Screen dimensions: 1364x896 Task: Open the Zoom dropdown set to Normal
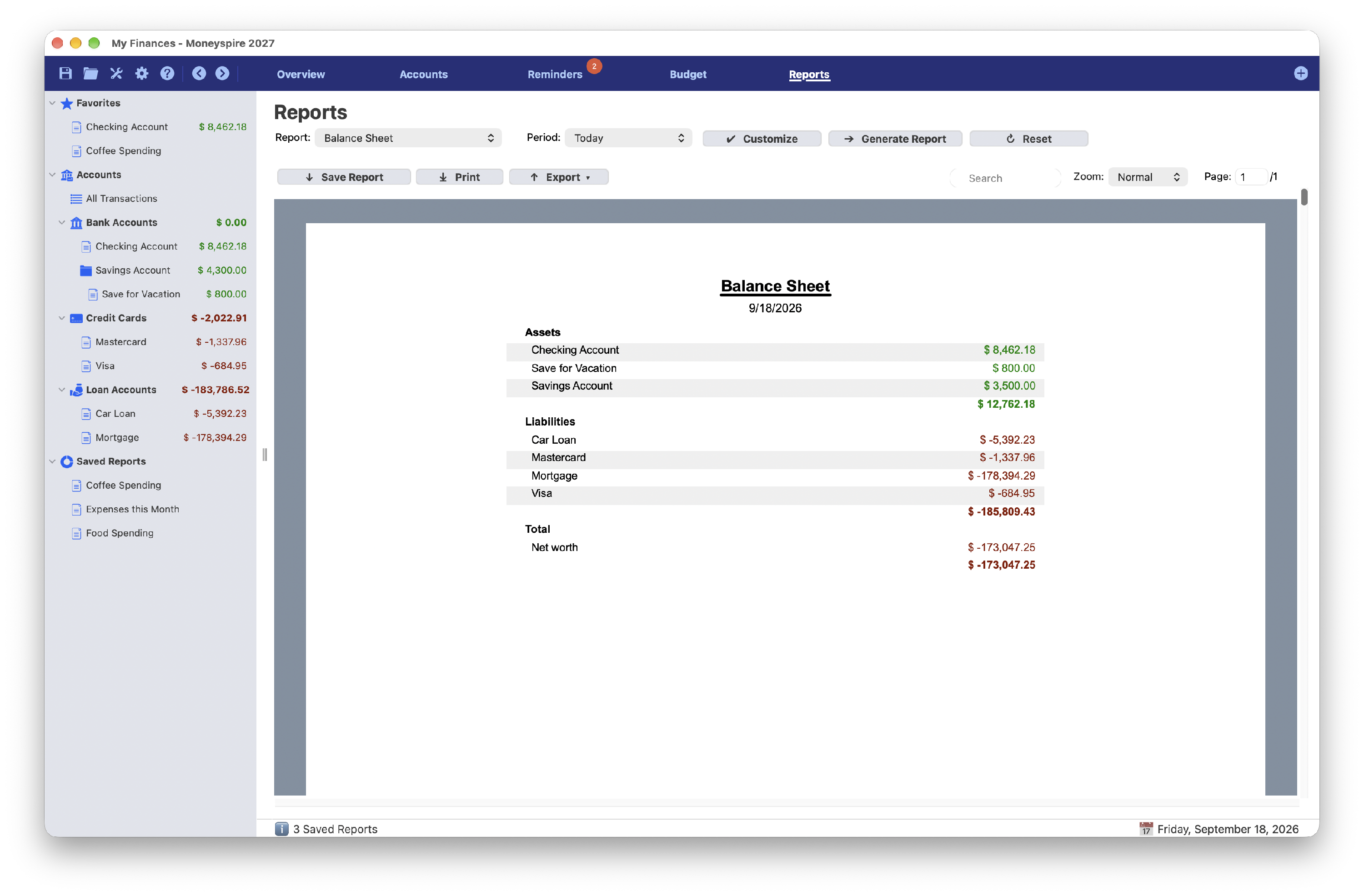(x=1148, y=177)
